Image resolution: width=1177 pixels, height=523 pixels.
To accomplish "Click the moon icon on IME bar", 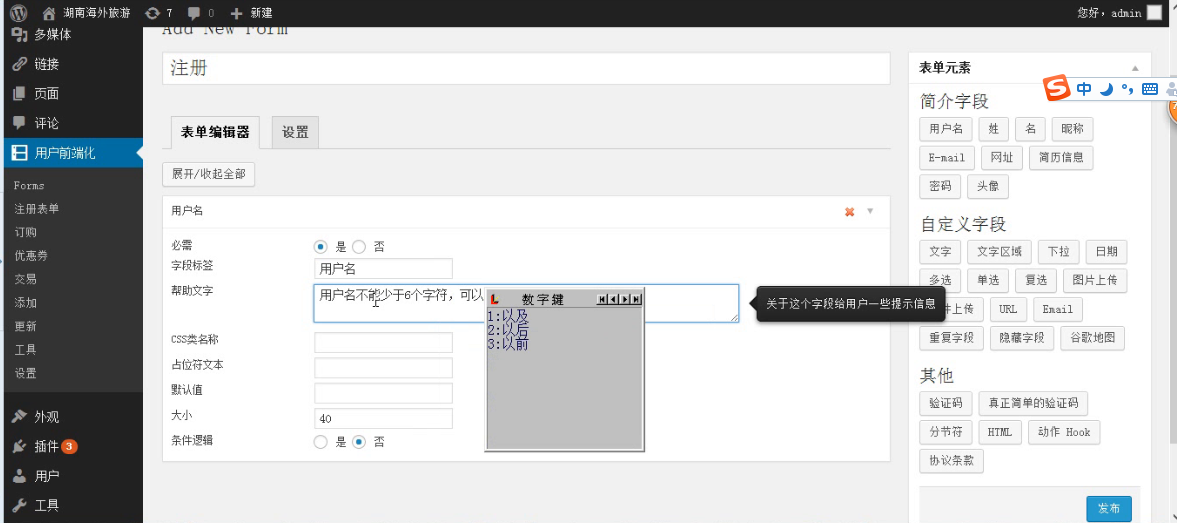I will (x=1106, y=89).
